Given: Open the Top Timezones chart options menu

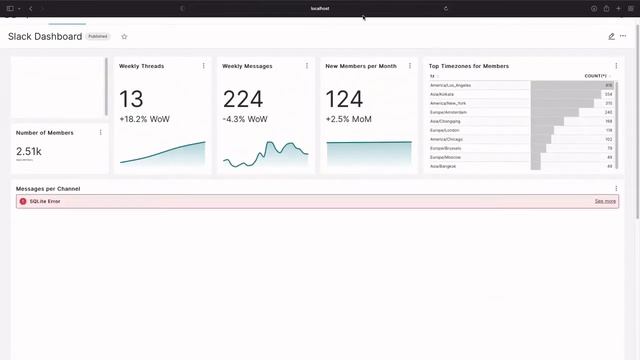Looking at the screenshot, I should click(x=616, y=66).
